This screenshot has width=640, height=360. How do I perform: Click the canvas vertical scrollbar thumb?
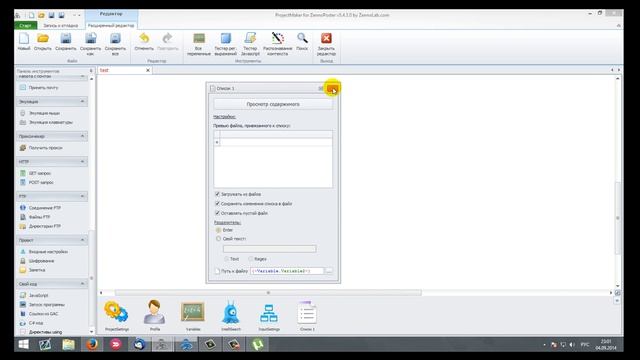tap(618, 218)
